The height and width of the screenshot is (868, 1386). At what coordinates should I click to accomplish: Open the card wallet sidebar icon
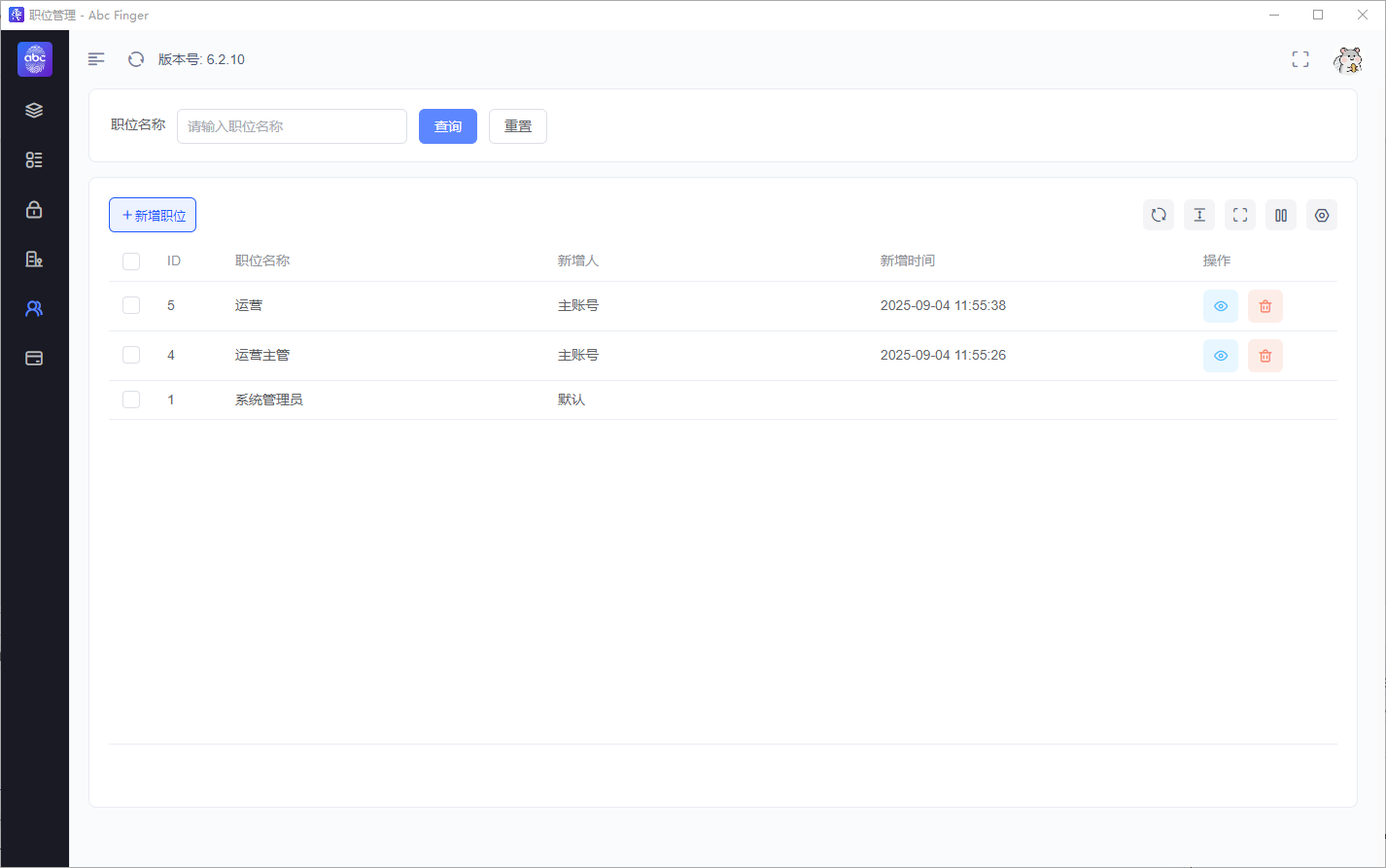point(34,358)
